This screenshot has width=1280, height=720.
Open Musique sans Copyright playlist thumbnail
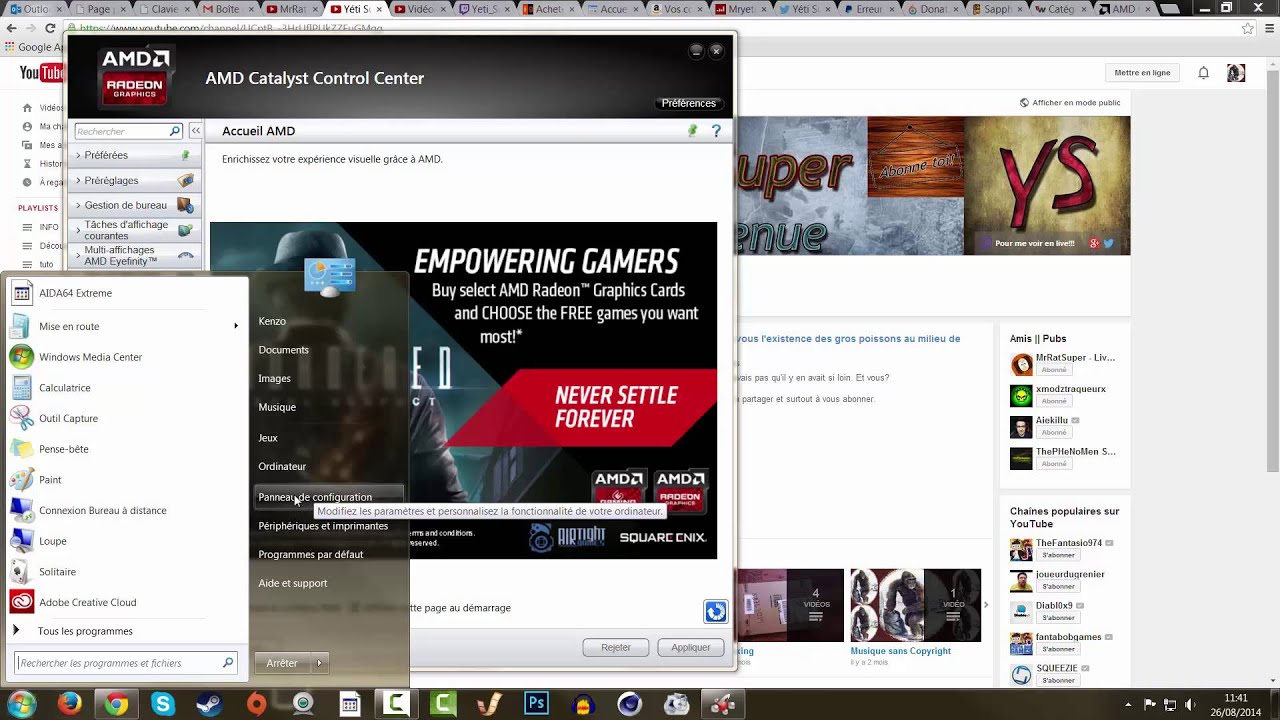pos(915,605)
